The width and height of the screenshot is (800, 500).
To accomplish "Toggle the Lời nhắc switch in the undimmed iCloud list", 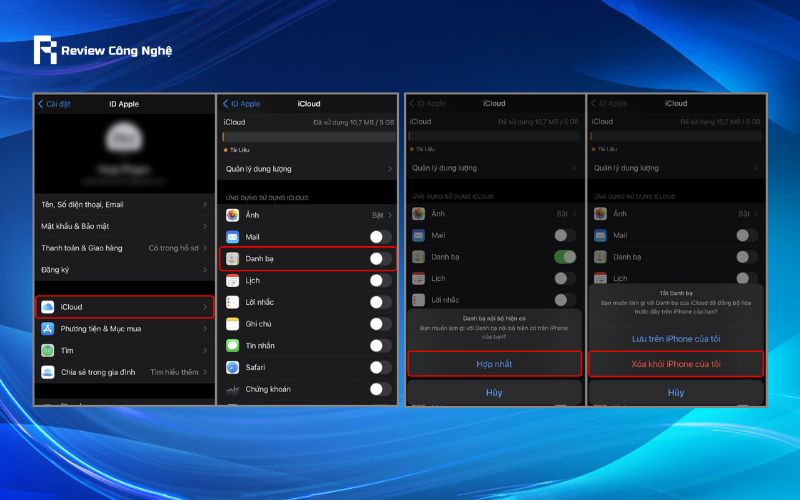I will click(x=381, y=302).
